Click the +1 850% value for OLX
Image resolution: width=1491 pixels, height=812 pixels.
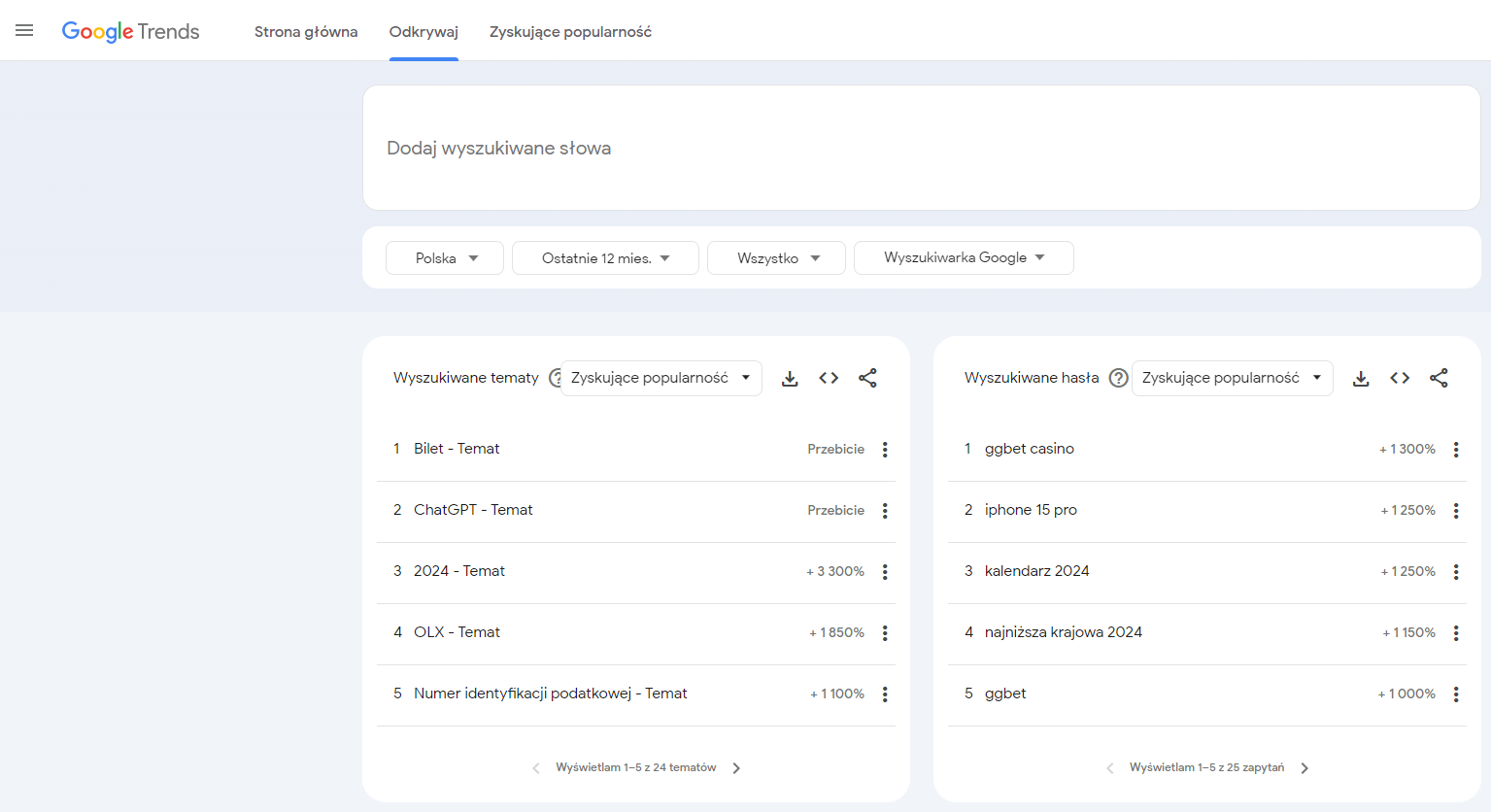(836, 632)
